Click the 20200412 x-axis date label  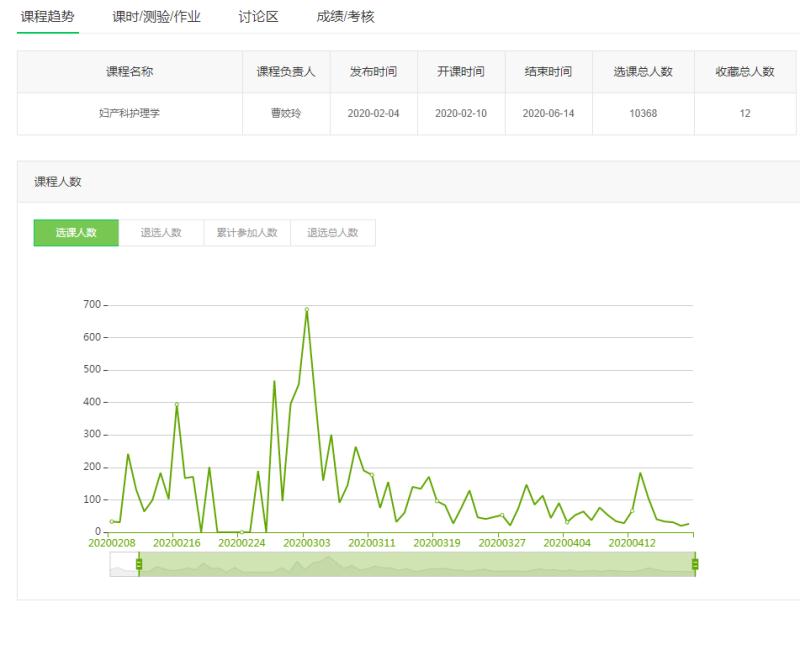tap(631, 543)
